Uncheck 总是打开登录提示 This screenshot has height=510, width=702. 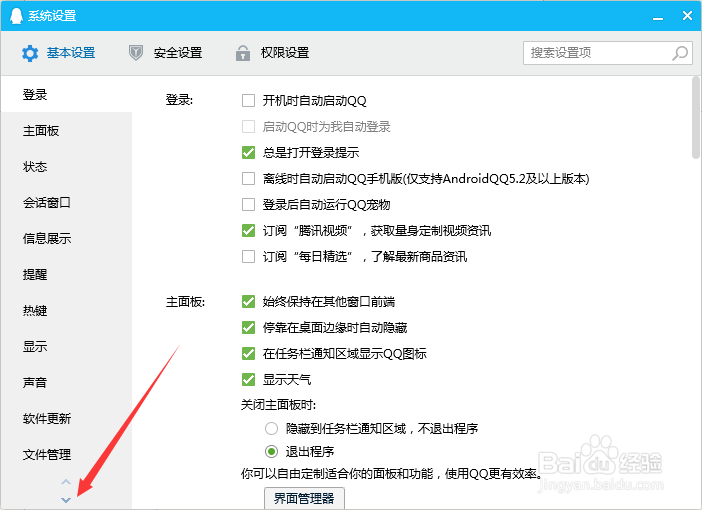248,152
